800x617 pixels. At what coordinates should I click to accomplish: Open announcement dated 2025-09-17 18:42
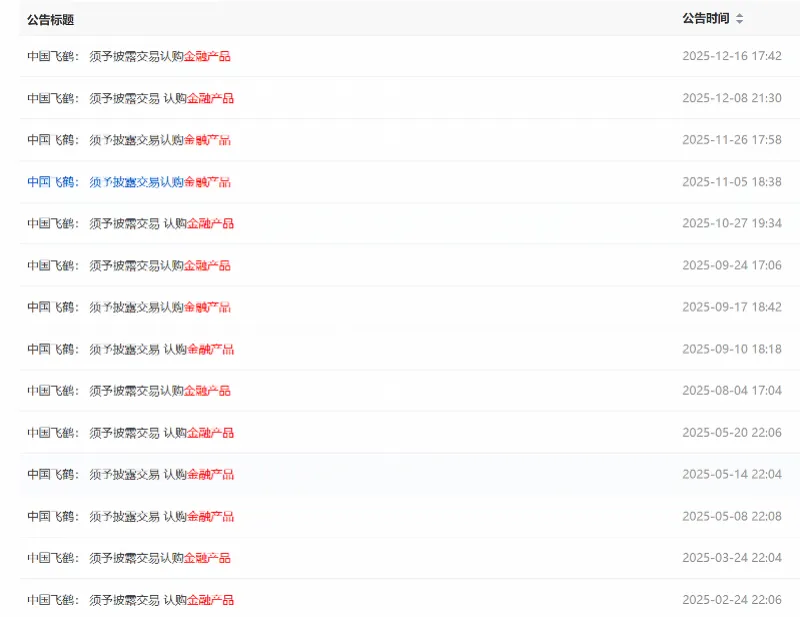pyautogui.click(x=129, y=307)
